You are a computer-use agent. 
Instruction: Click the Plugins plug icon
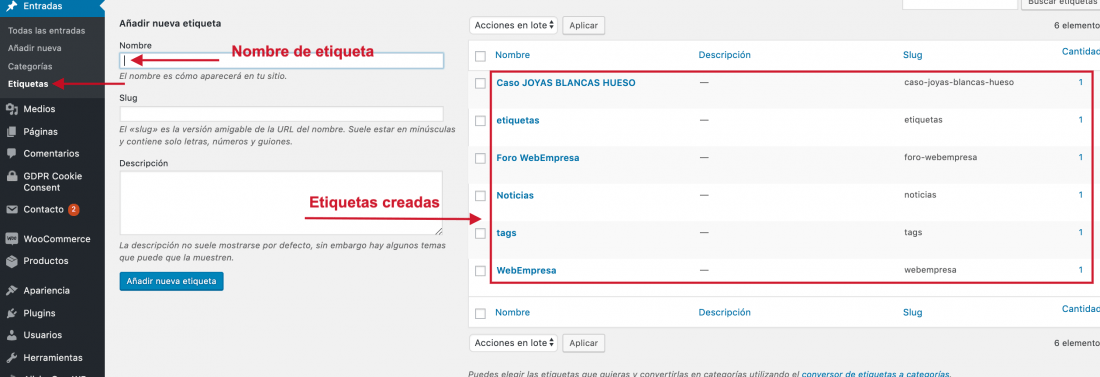click(12, 313)
